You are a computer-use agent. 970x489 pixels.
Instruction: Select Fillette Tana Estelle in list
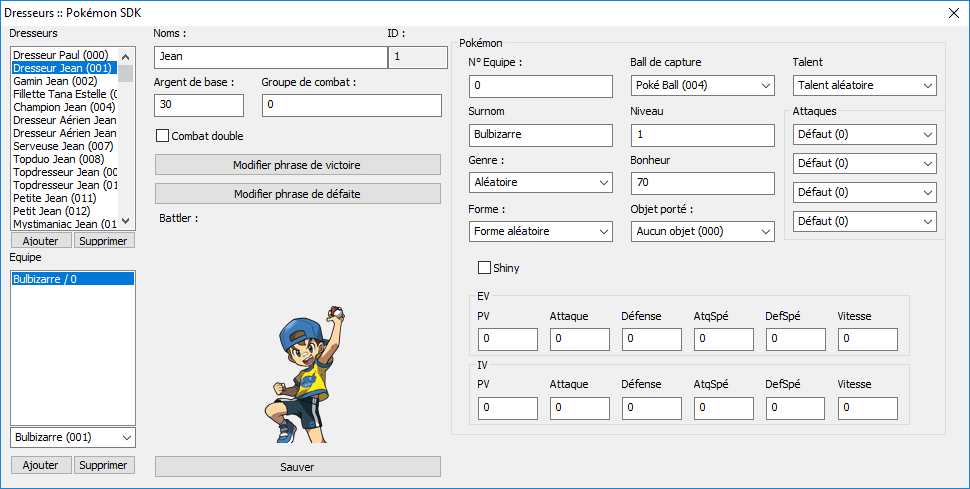[64, 94]
